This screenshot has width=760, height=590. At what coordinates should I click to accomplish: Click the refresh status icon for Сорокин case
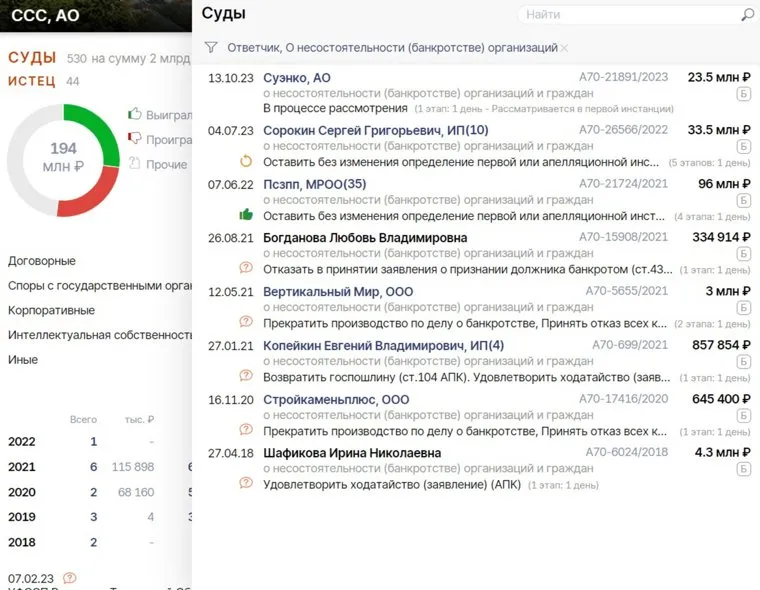pyautogui.click(x=246, y=161)
